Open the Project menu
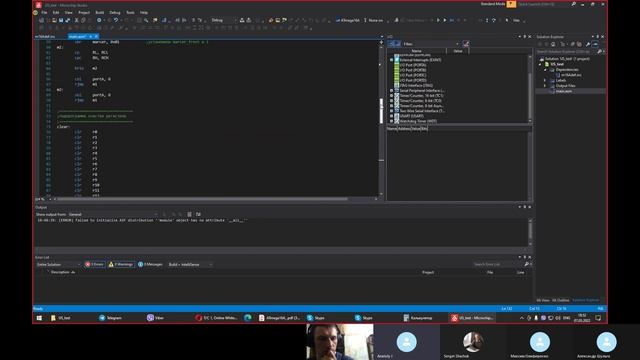 (84, 13)
